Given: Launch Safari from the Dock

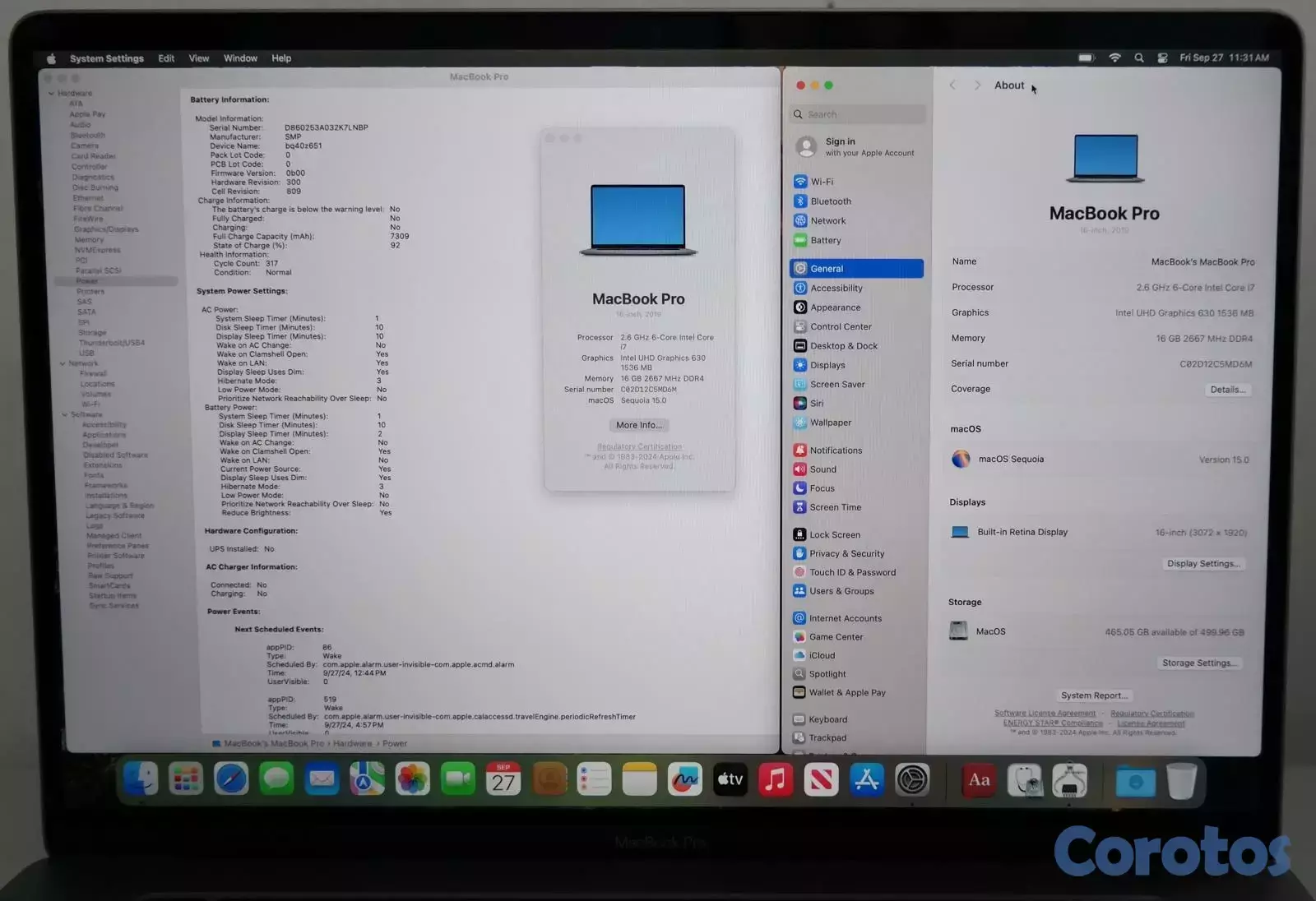Looking at the screenshot, I should pos(231,779).
